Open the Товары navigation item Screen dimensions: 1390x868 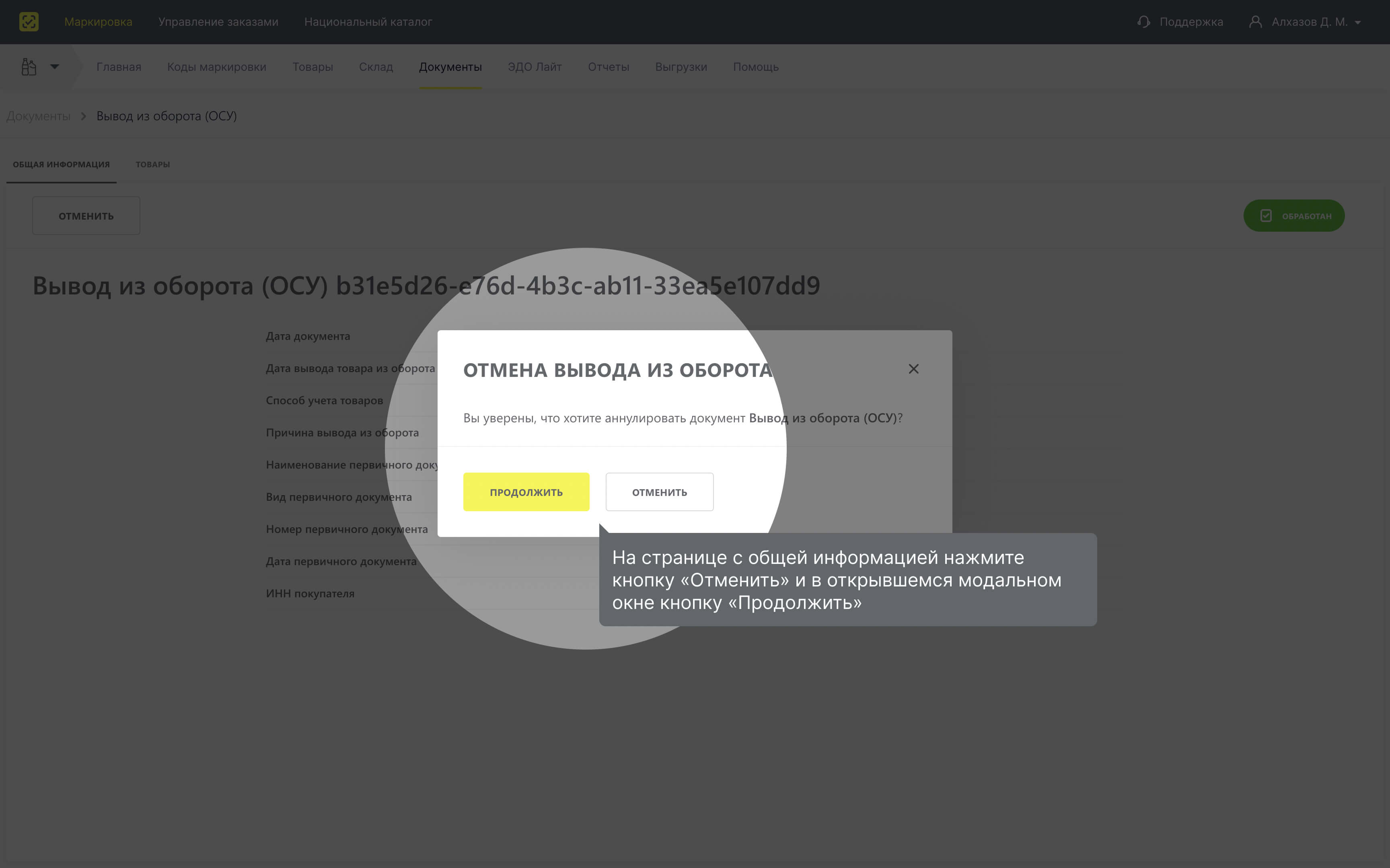click(312, 67)
